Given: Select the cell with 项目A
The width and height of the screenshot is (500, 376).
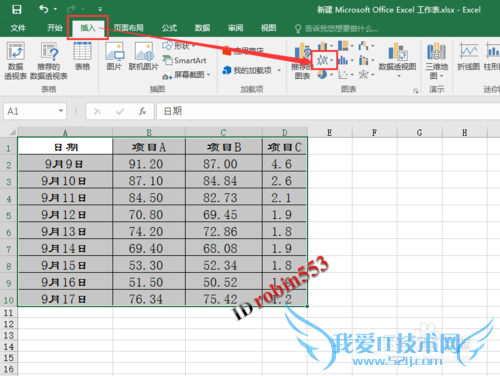Looking at the screenshot, I should coord(149,147).
